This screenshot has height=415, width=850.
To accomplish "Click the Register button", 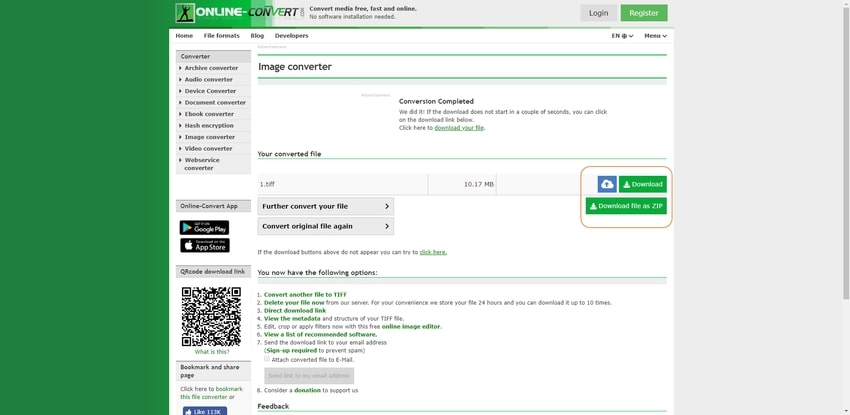I will point(643,13).
